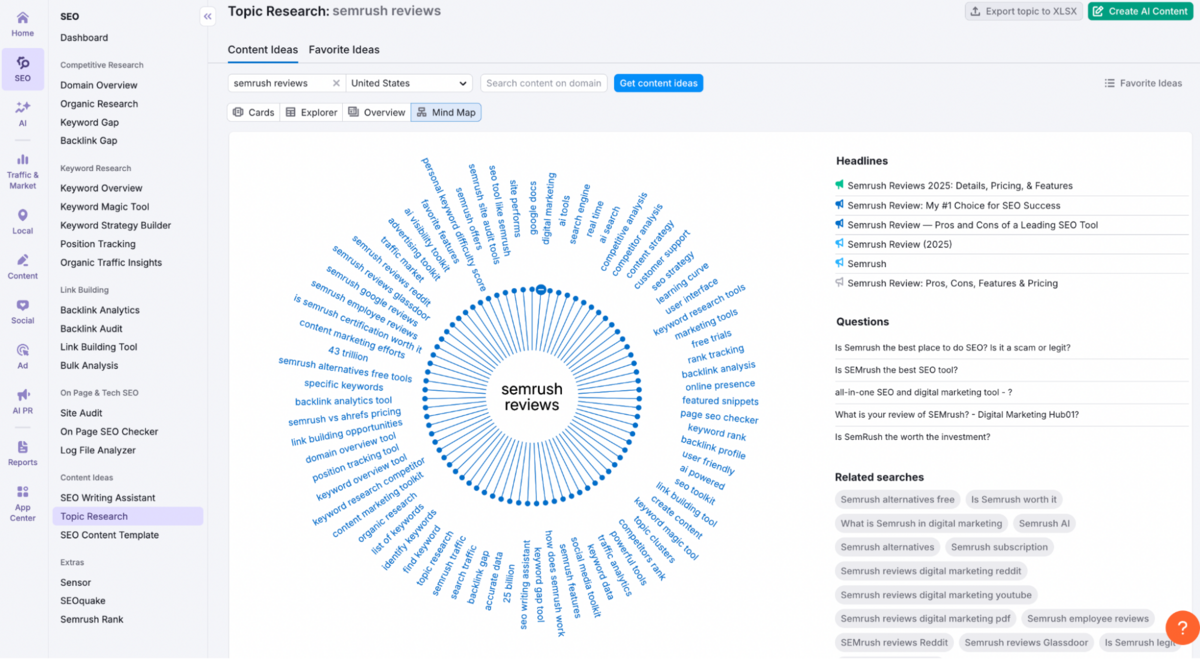Open SEO Writing Assistant in sidebar
The image size is (1200, 659).
tap(108, 498)
